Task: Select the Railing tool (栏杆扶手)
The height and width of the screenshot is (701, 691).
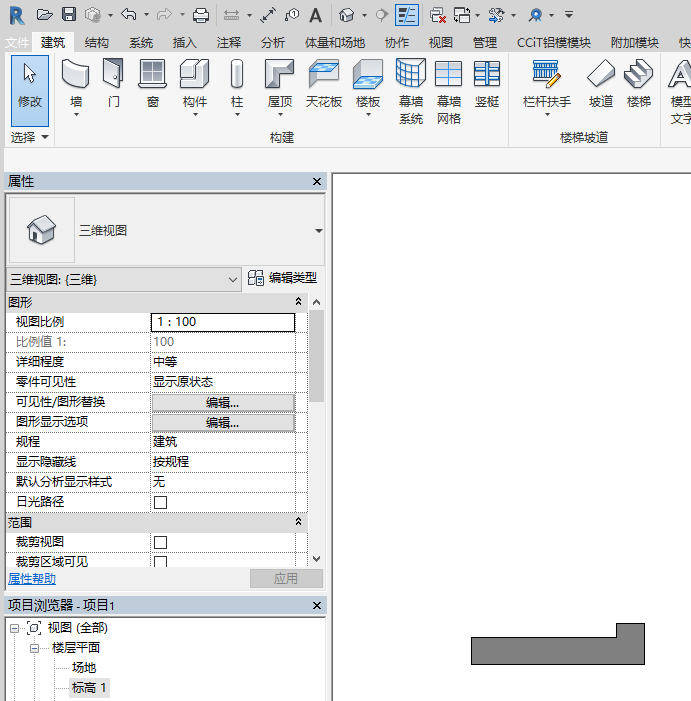Action: coord(547,83)
